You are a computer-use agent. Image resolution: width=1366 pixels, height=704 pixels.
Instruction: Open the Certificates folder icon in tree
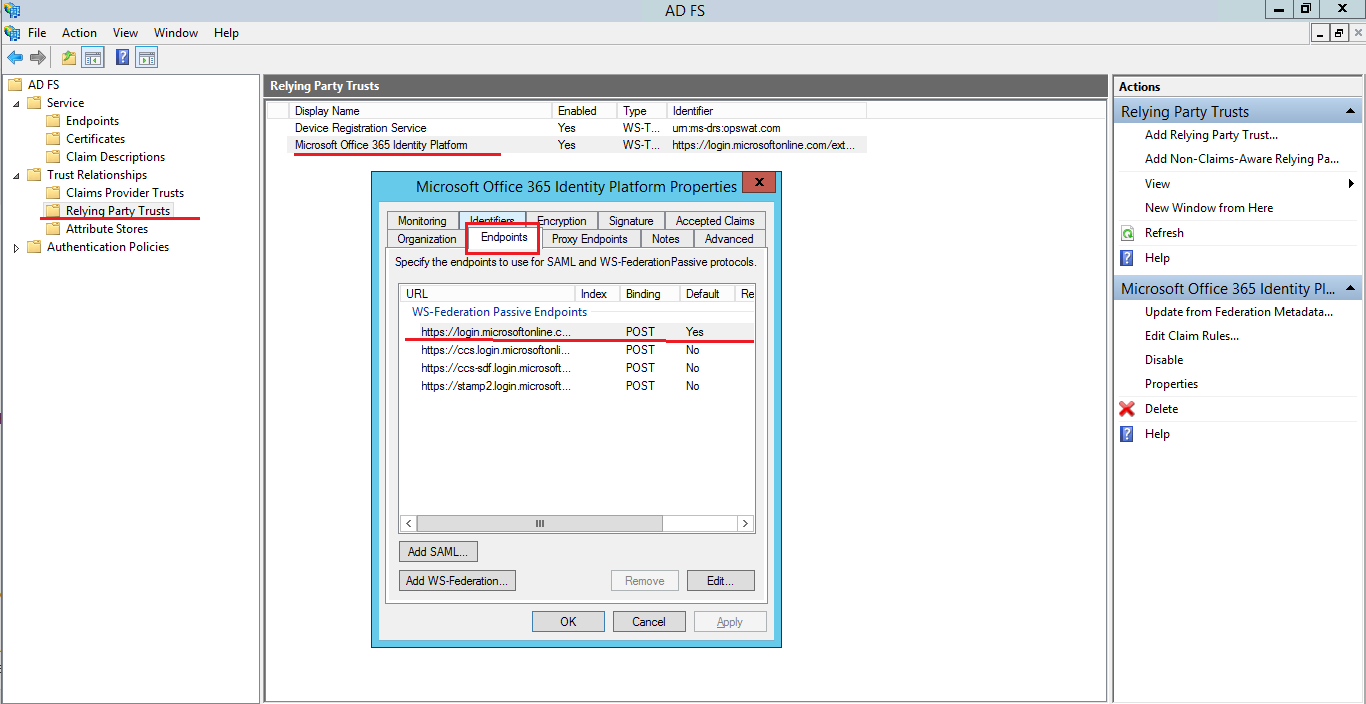53,139
